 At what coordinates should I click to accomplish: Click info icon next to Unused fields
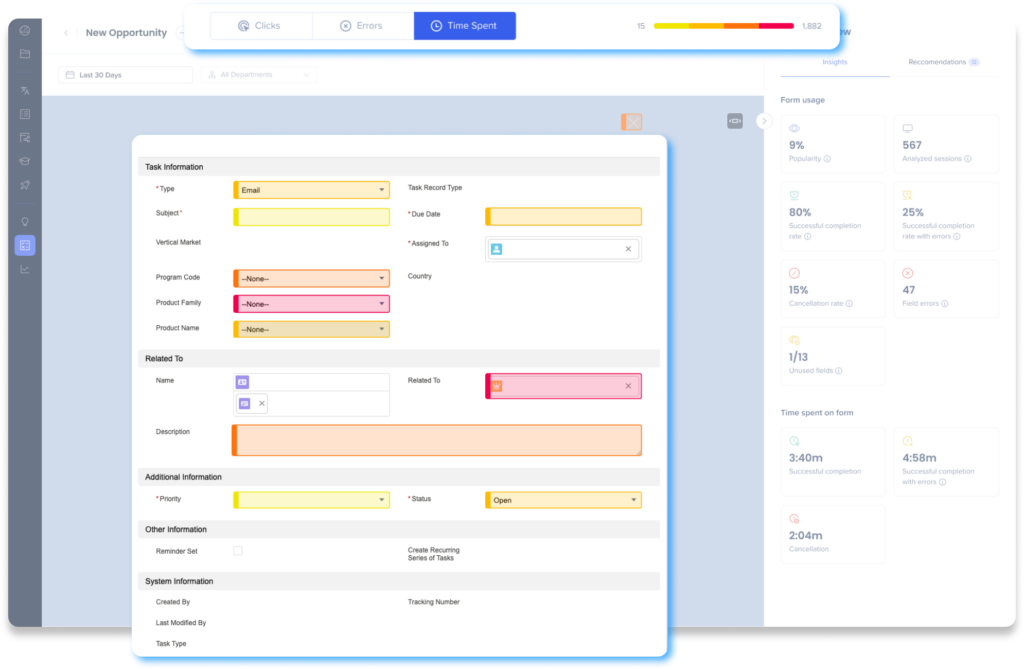point(839,370)
